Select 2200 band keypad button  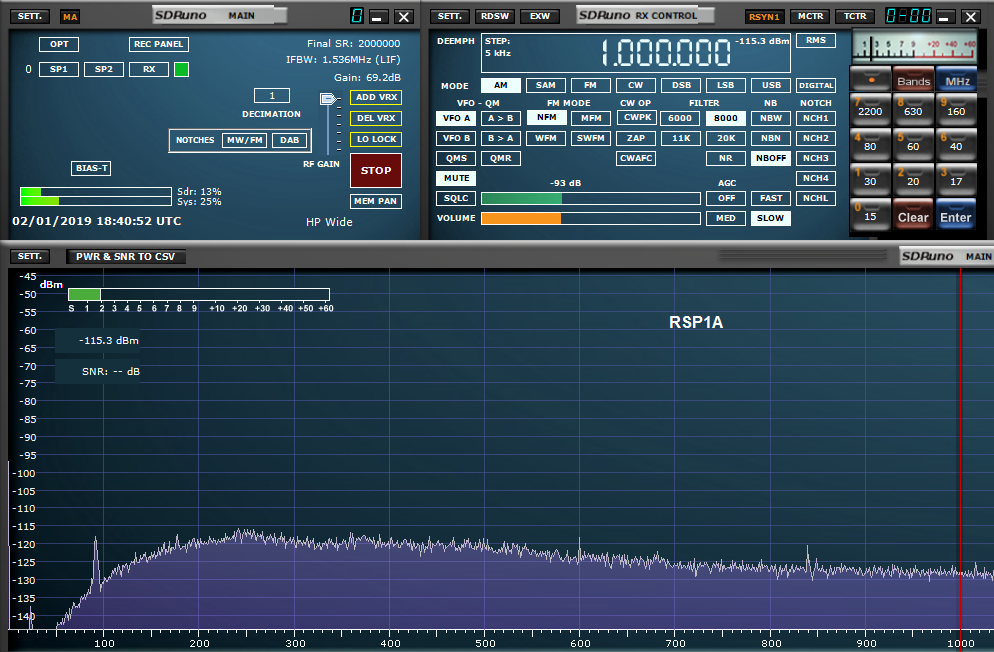pyautogui.click(x=870, y=110)
